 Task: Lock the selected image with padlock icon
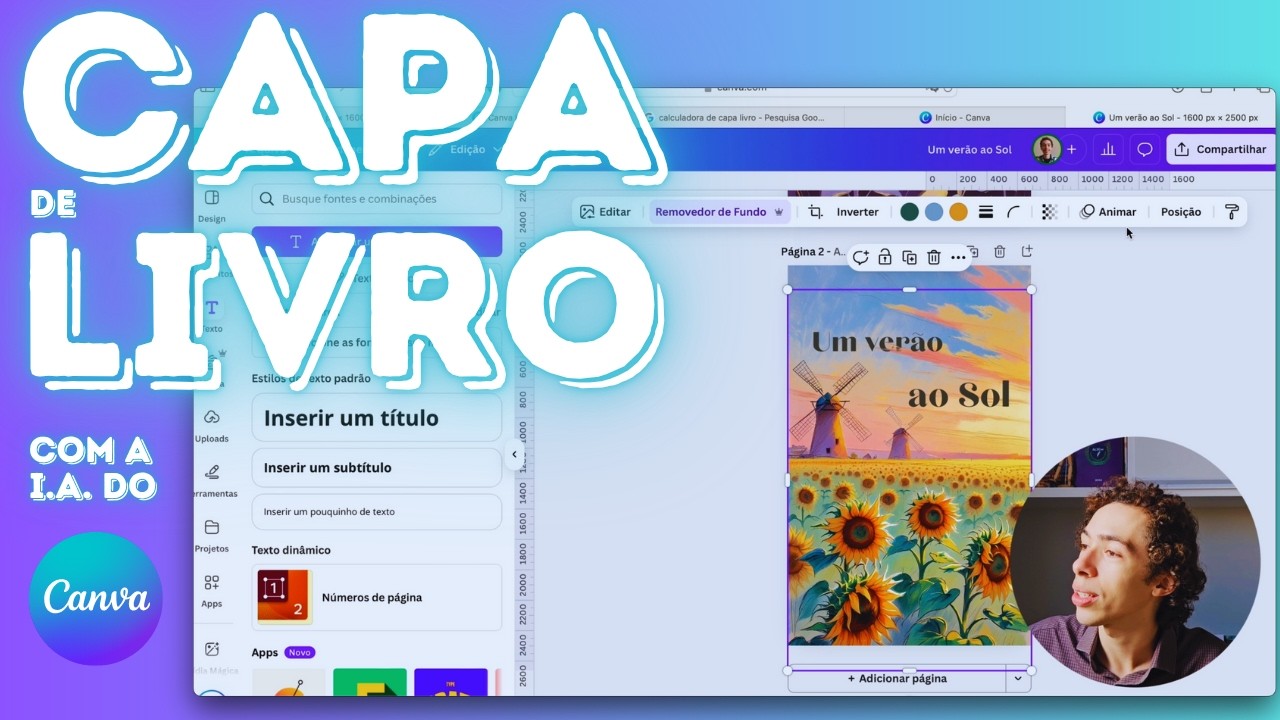pyautogui.click(x=885, y=257)
